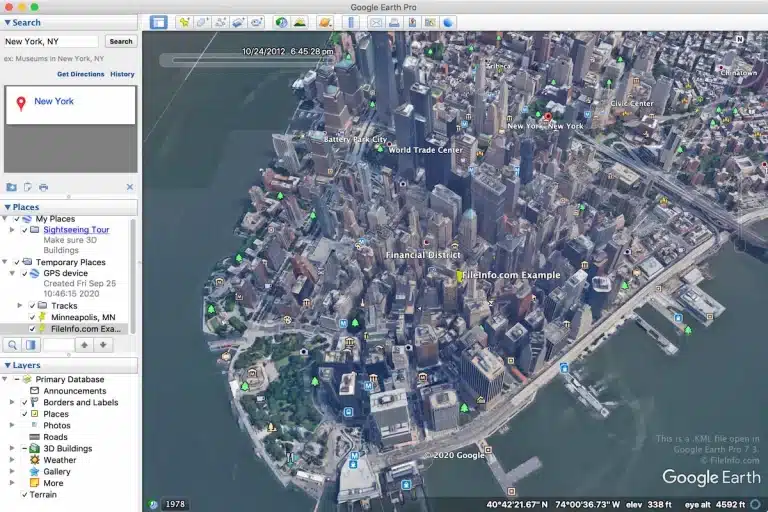Toggle the Borders and Labels layer checkbox
The image size is (768, 512).
point(24,402)
